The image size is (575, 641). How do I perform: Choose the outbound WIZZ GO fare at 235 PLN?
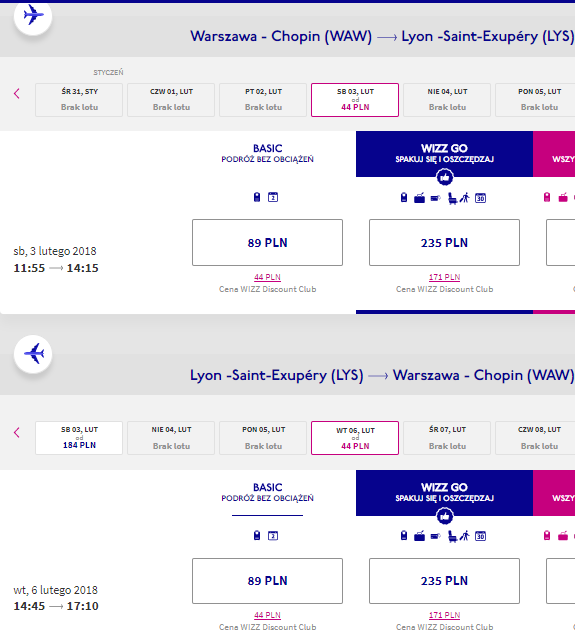pos(444,242)
